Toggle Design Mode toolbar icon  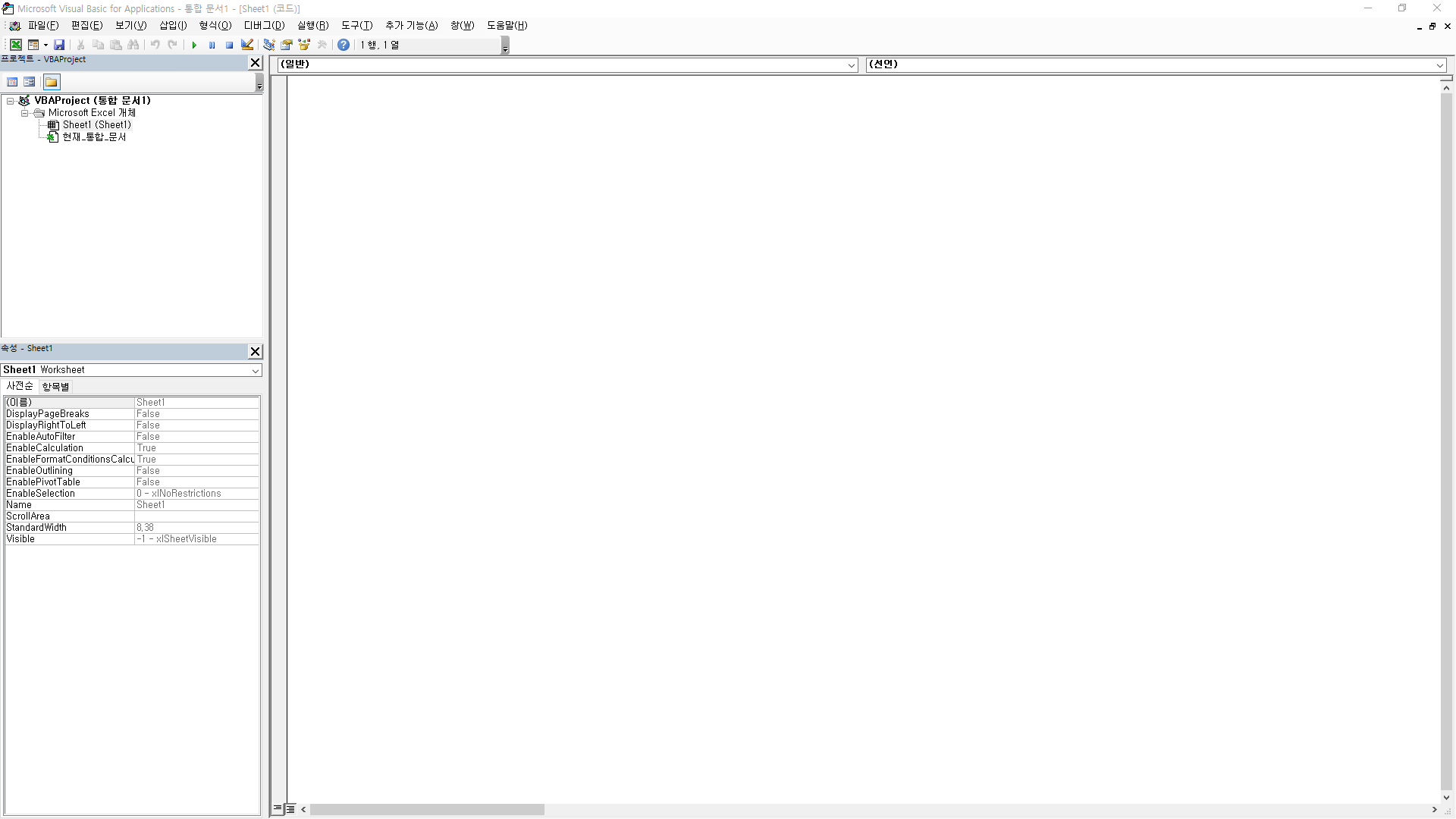pyautogui.click(x=247, y=45)
